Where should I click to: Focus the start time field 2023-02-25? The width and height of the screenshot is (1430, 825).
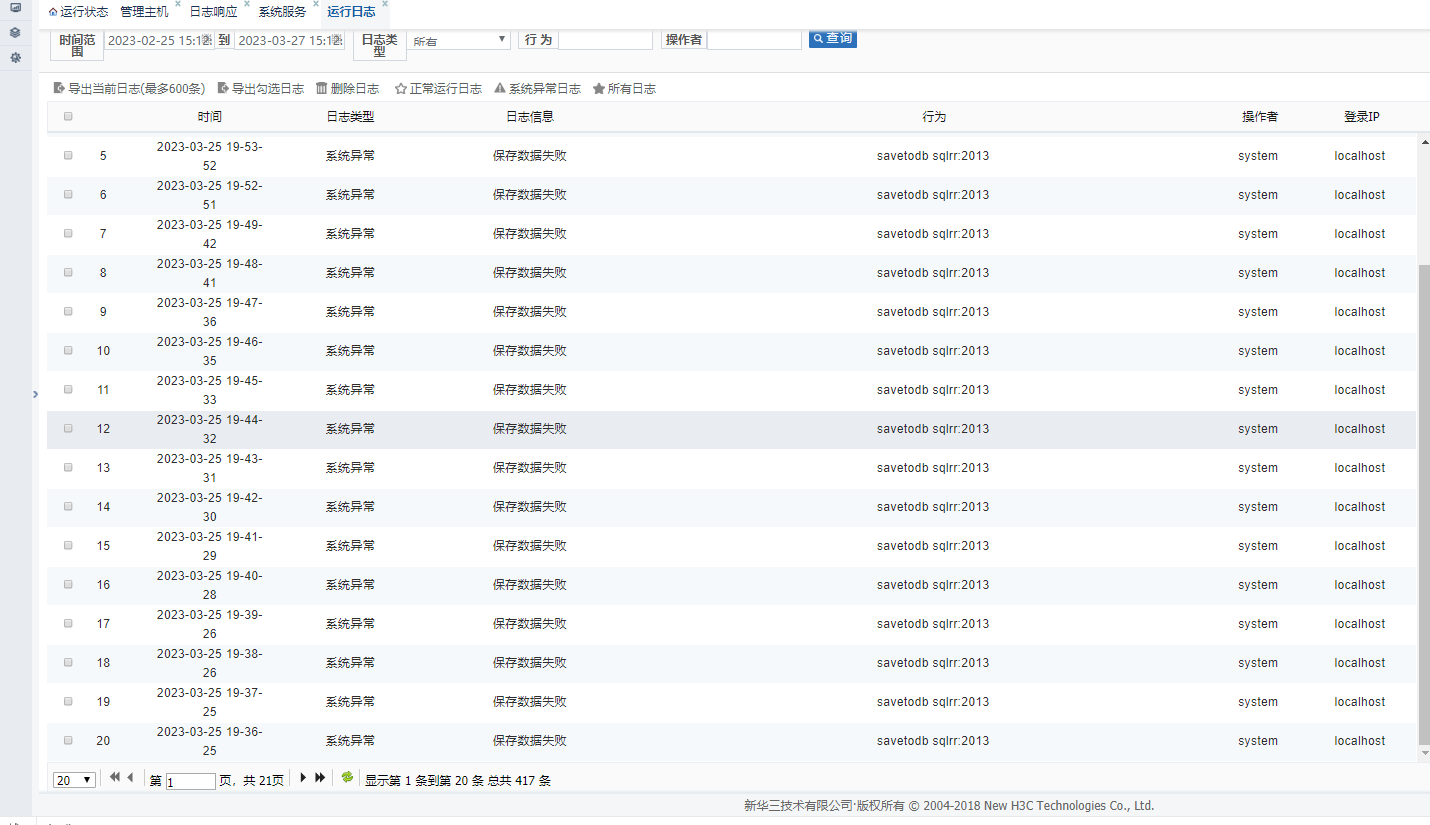[x=157, y=40]
